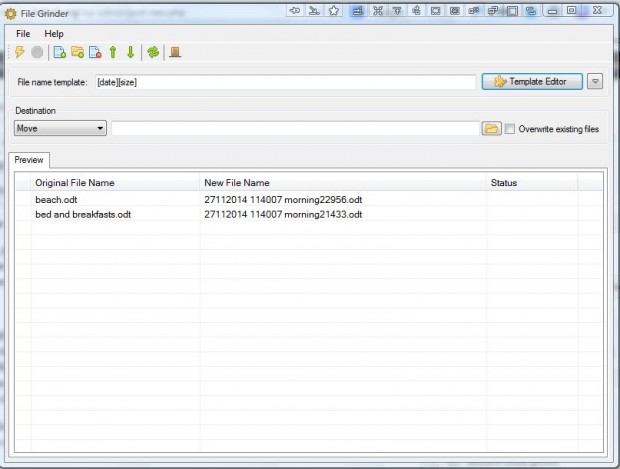Open the Help menu
The image size is (620, 469).
[54, 34]
